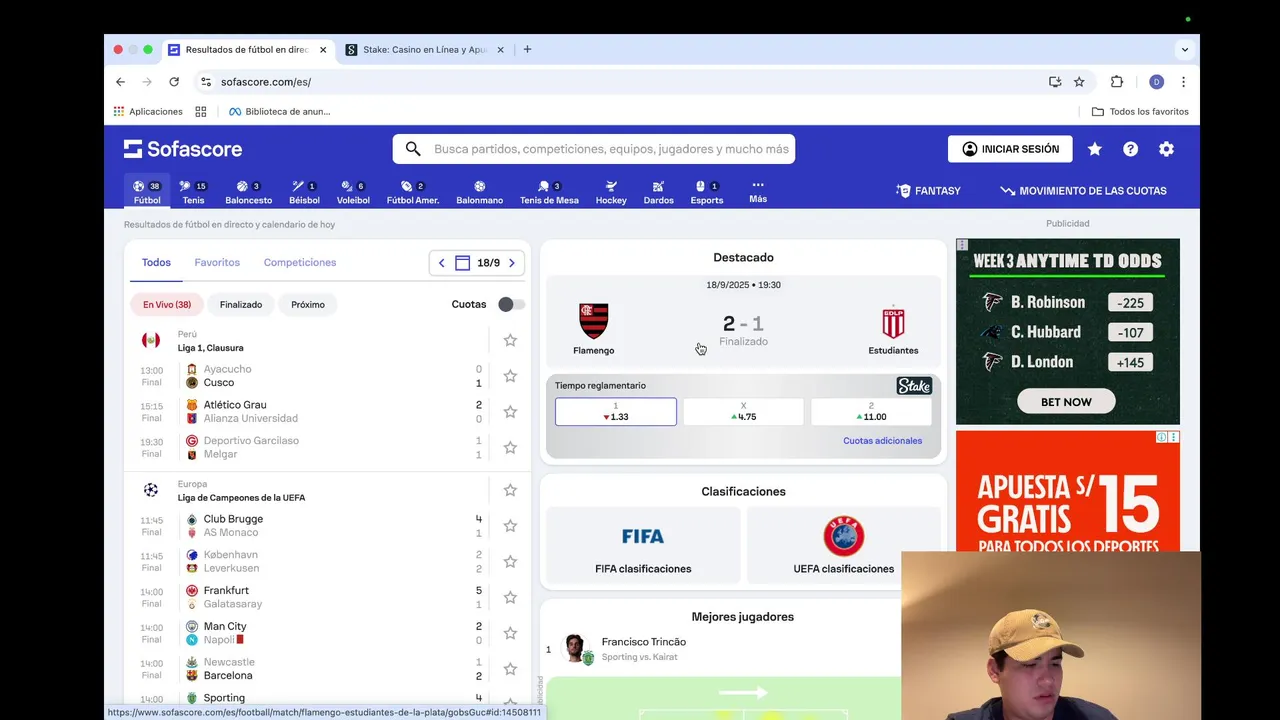Viewport: 1280px width, 720px height.
Task: Switch to the Stake Casino browser tab
Action: pyautogui.click(x=424, y=49)
